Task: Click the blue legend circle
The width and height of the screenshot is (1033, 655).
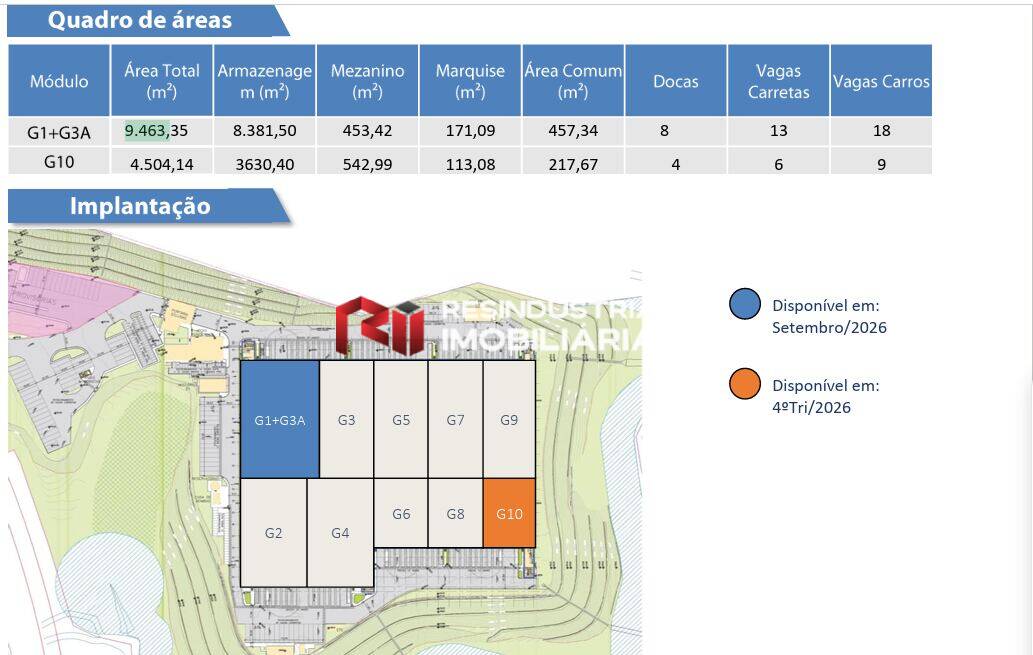Action: [745, 304]
